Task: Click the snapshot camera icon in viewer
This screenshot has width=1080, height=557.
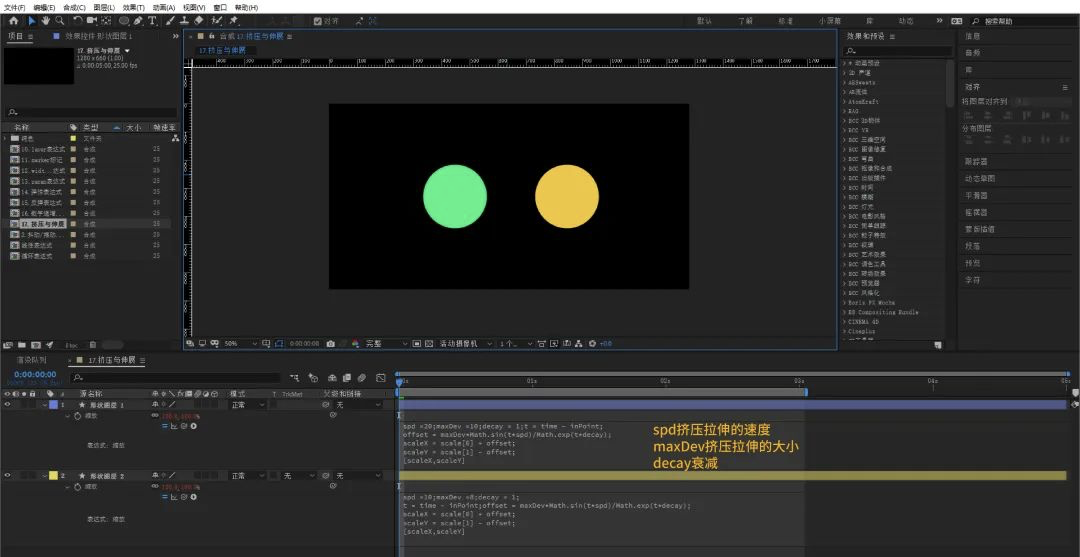Action: point(331,343)
